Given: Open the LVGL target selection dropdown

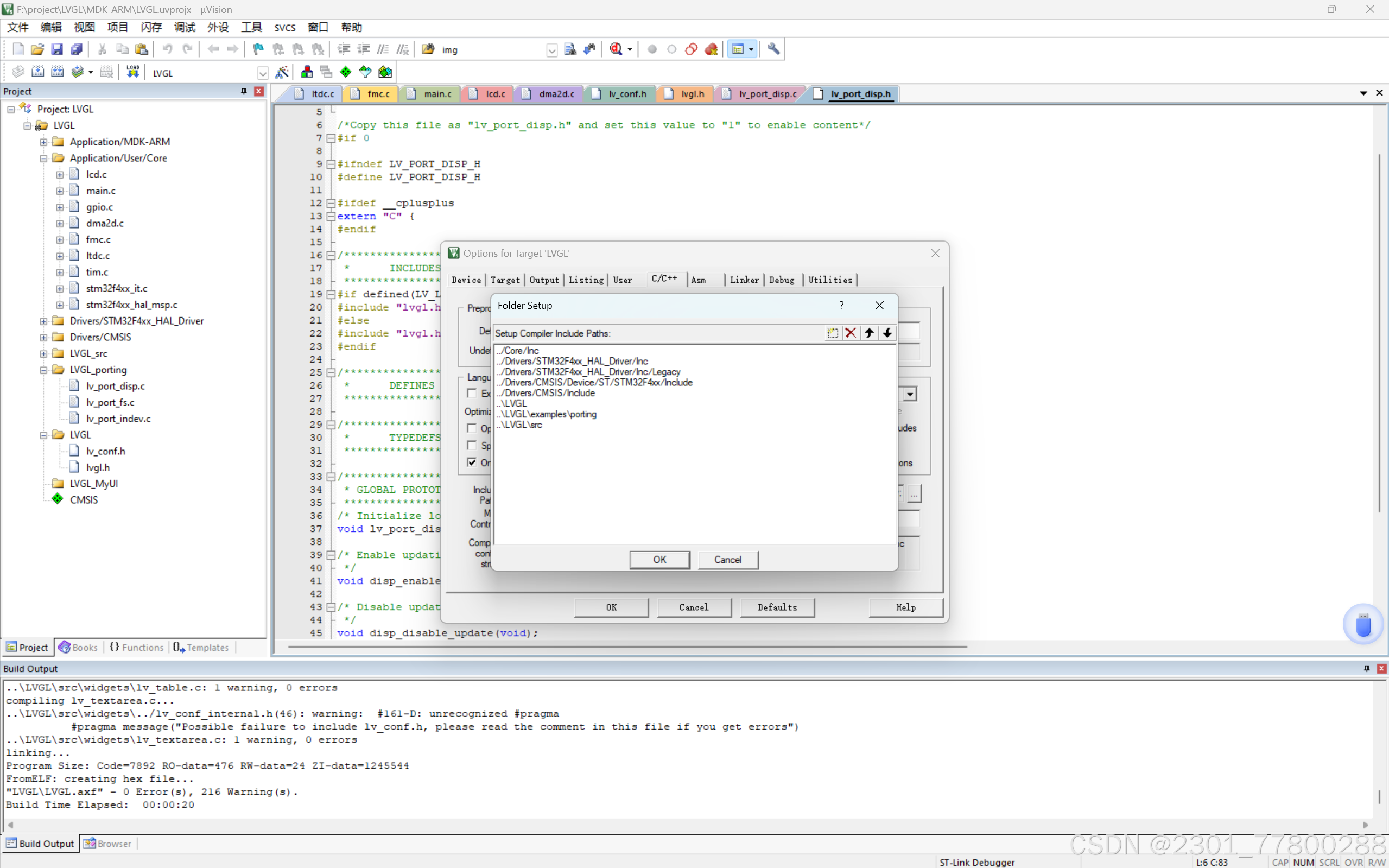Looking at the screenshot, I should 262,73.
